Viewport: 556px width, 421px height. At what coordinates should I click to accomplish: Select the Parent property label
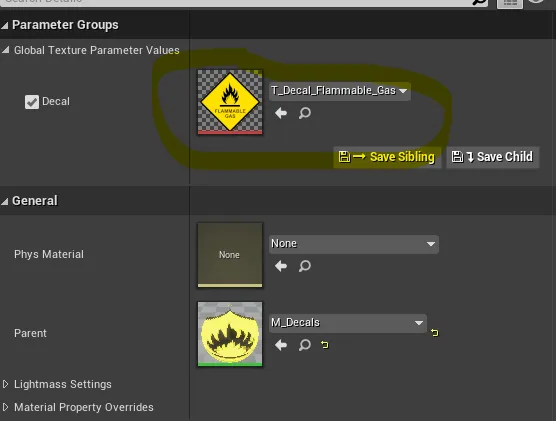click(x=30, y=333)
